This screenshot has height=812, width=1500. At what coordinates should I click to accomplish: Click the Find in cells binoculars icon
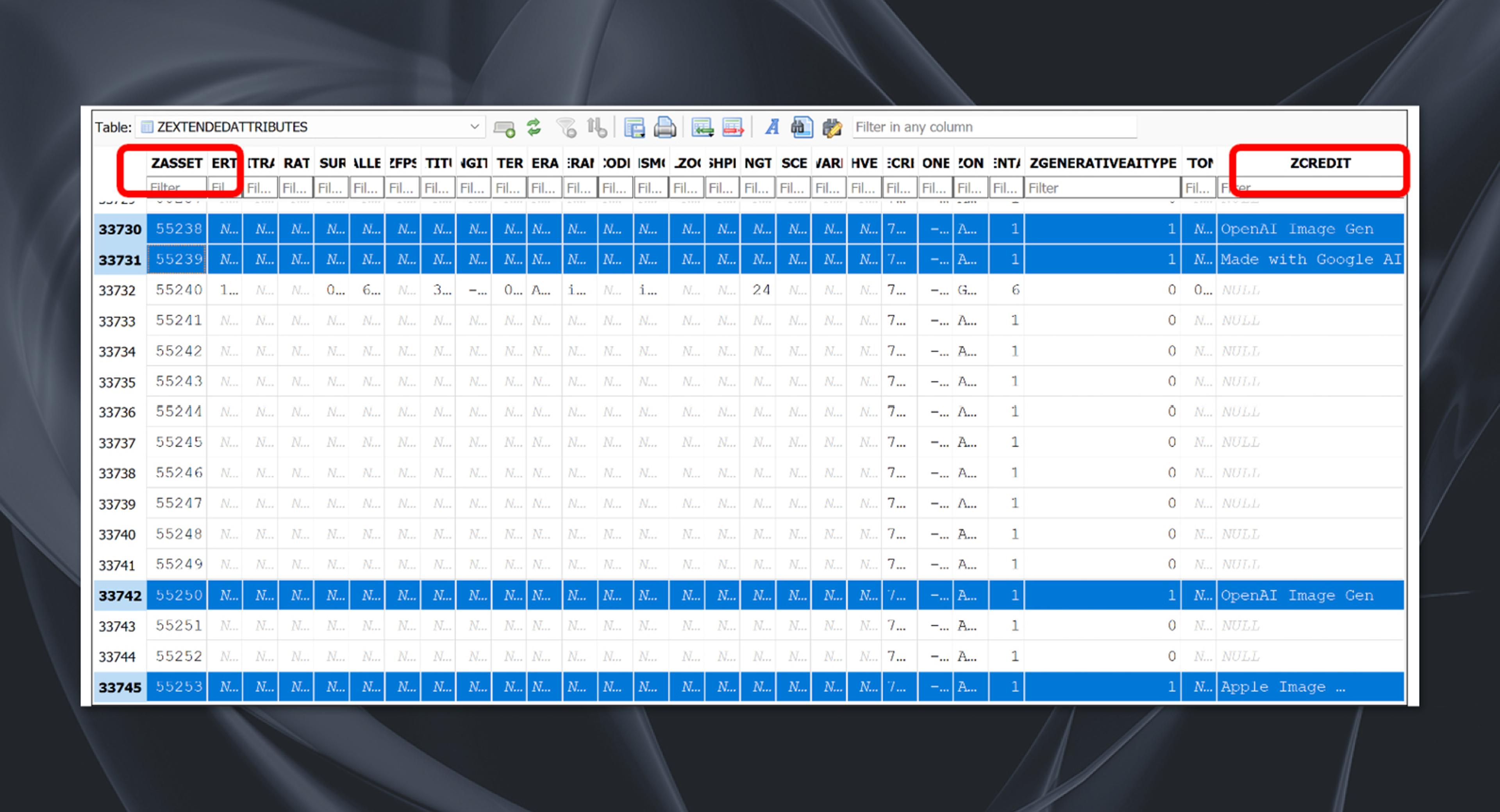point(802,127)
